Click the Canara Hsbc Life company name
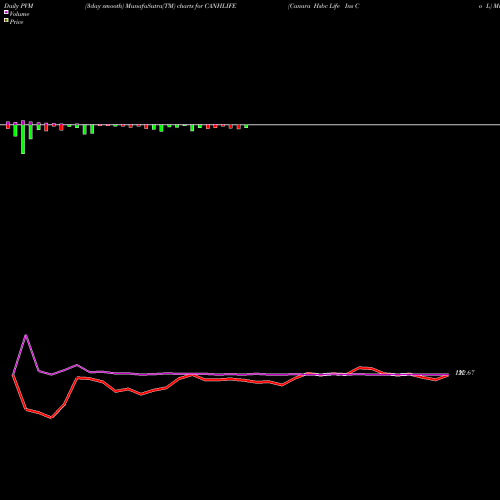Image resolution: width=500 pixels, height=500 pixels. [324, 6]
